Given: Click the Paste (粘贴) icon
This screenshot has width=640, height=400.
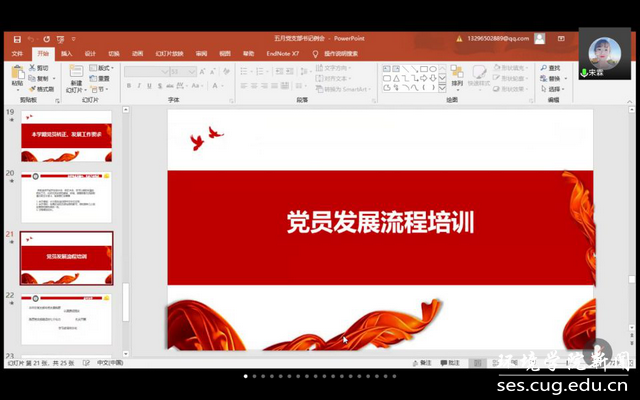Looking at the screenshot, I should tap(17, 75).
